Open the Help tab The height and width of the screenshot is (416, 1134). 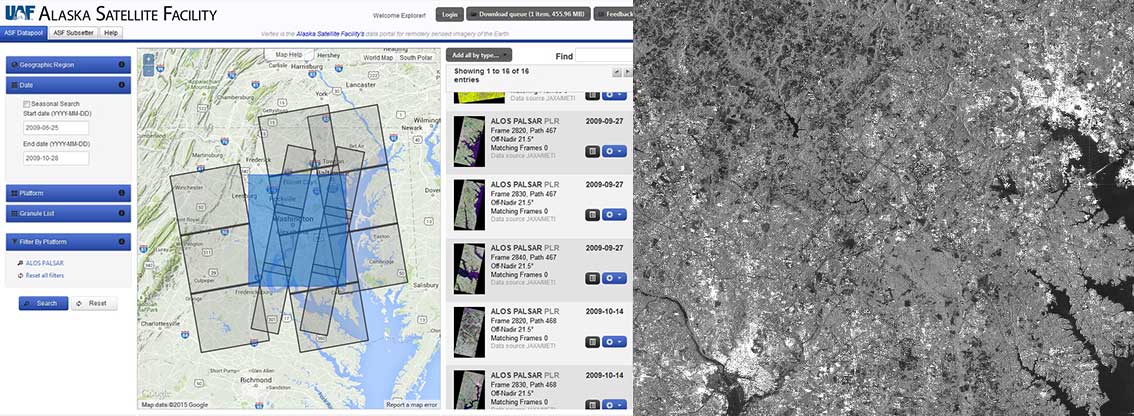(111, 33)
